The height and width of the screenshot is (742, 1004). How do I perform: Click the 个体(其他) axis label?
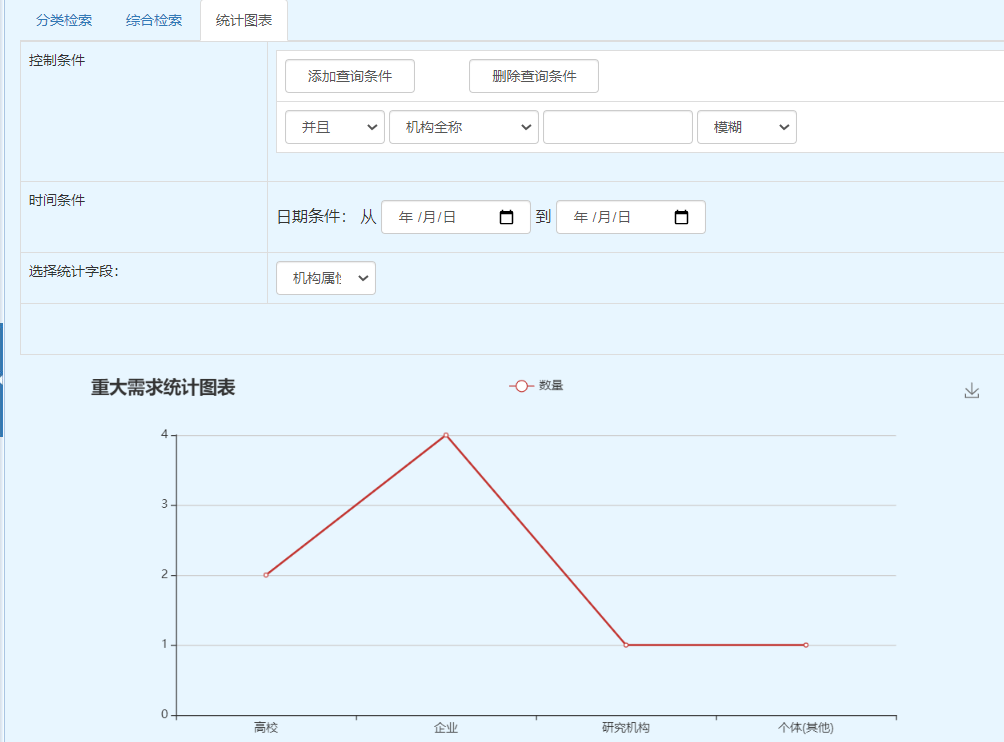click(x=806, y=728)
